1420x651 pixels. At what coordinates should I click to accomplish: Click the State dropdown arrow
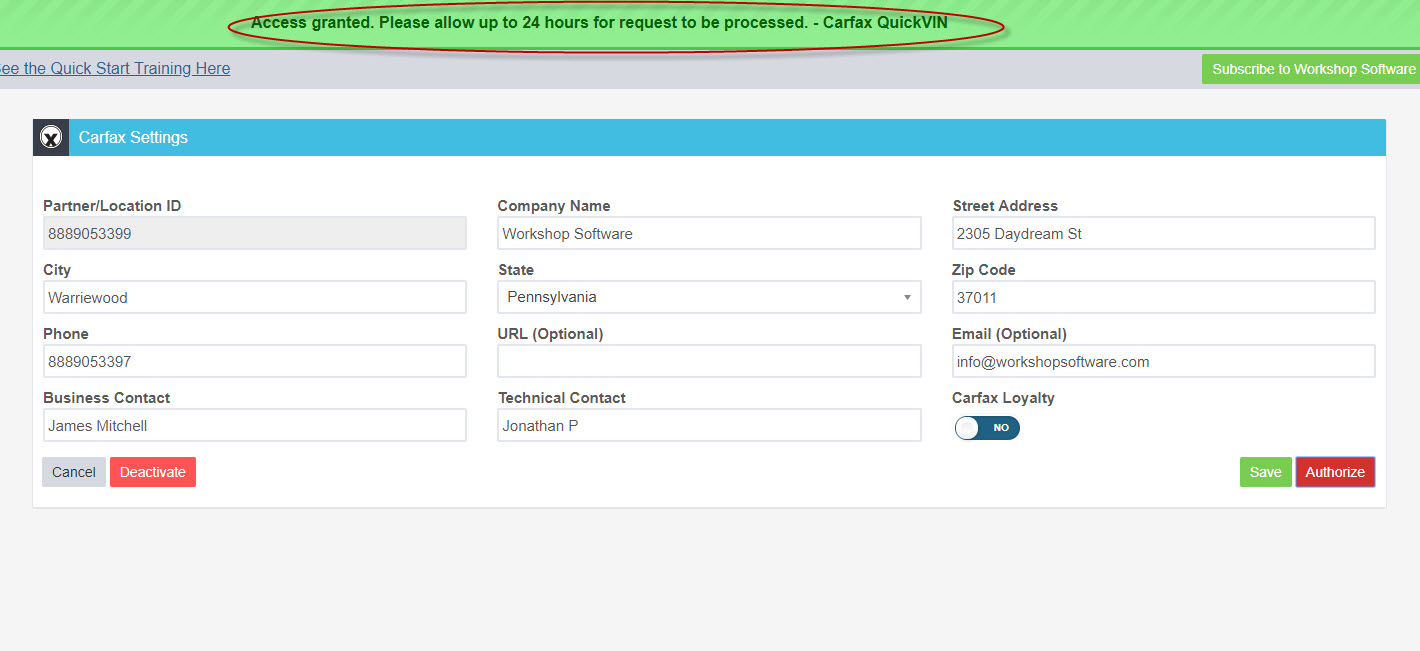coord(907,297)
